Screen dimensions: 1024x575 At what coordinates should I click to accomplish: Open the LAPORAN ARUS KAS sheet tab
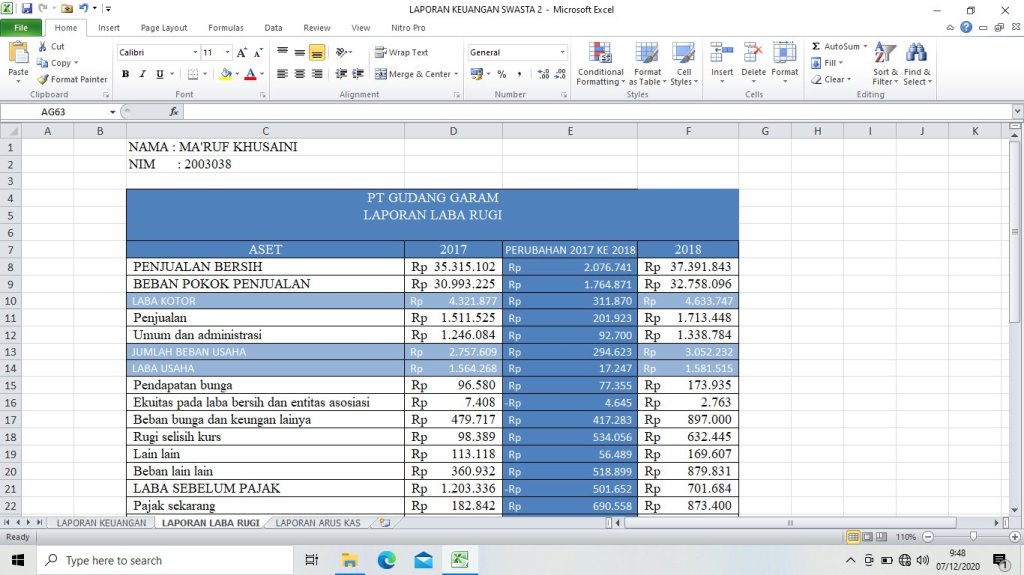coord(318,523)
